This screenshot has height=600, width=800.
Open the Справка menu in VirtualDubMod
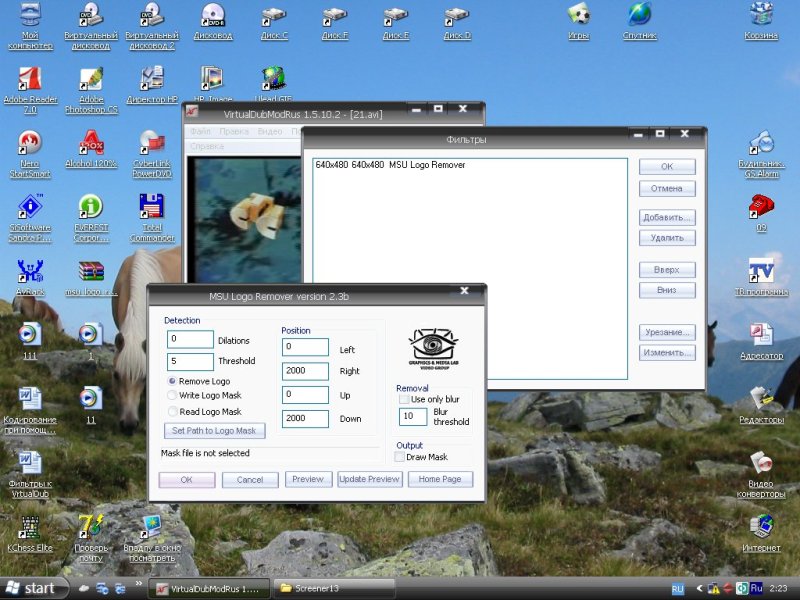point(207,146)
